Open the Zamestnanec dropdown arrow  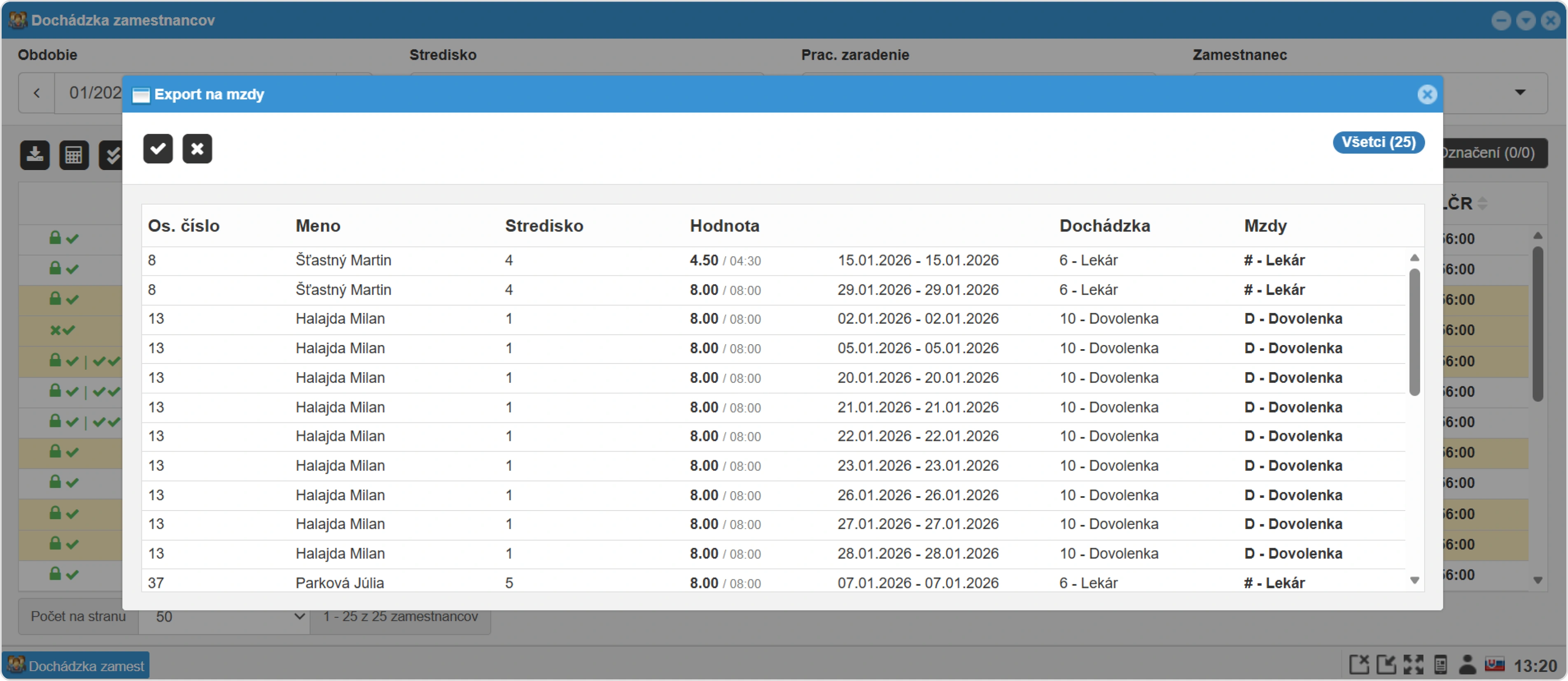click(x=1520, y=93)
